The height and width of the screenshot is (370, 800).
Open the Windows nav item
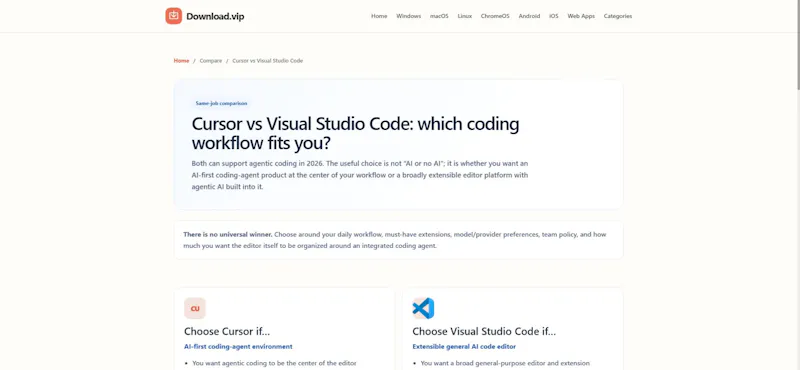409,16
